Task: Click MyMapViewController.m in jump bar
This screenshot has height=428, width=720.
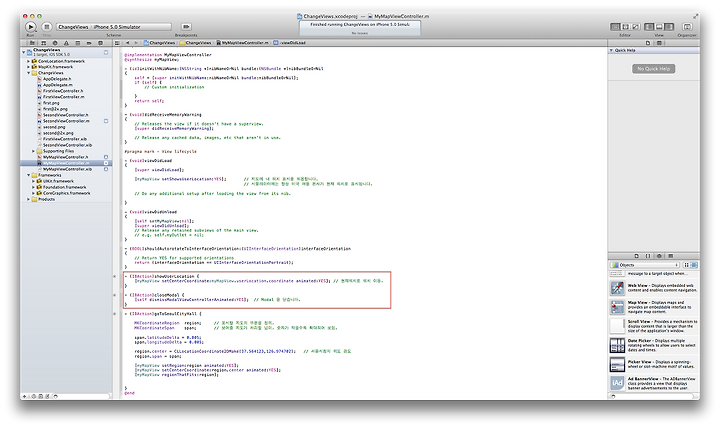Action: pyautogui.click(x=242, y=43)
